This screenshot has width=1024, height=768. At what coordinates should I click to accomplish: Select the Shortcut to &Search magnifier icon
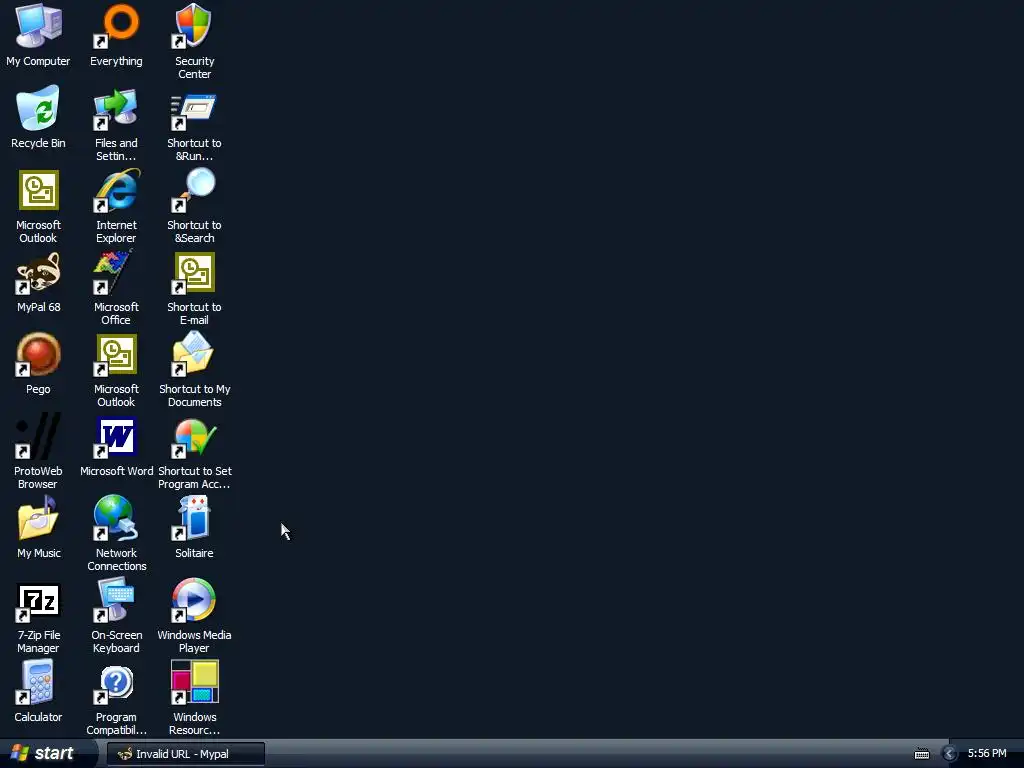[x=194, y=190]
